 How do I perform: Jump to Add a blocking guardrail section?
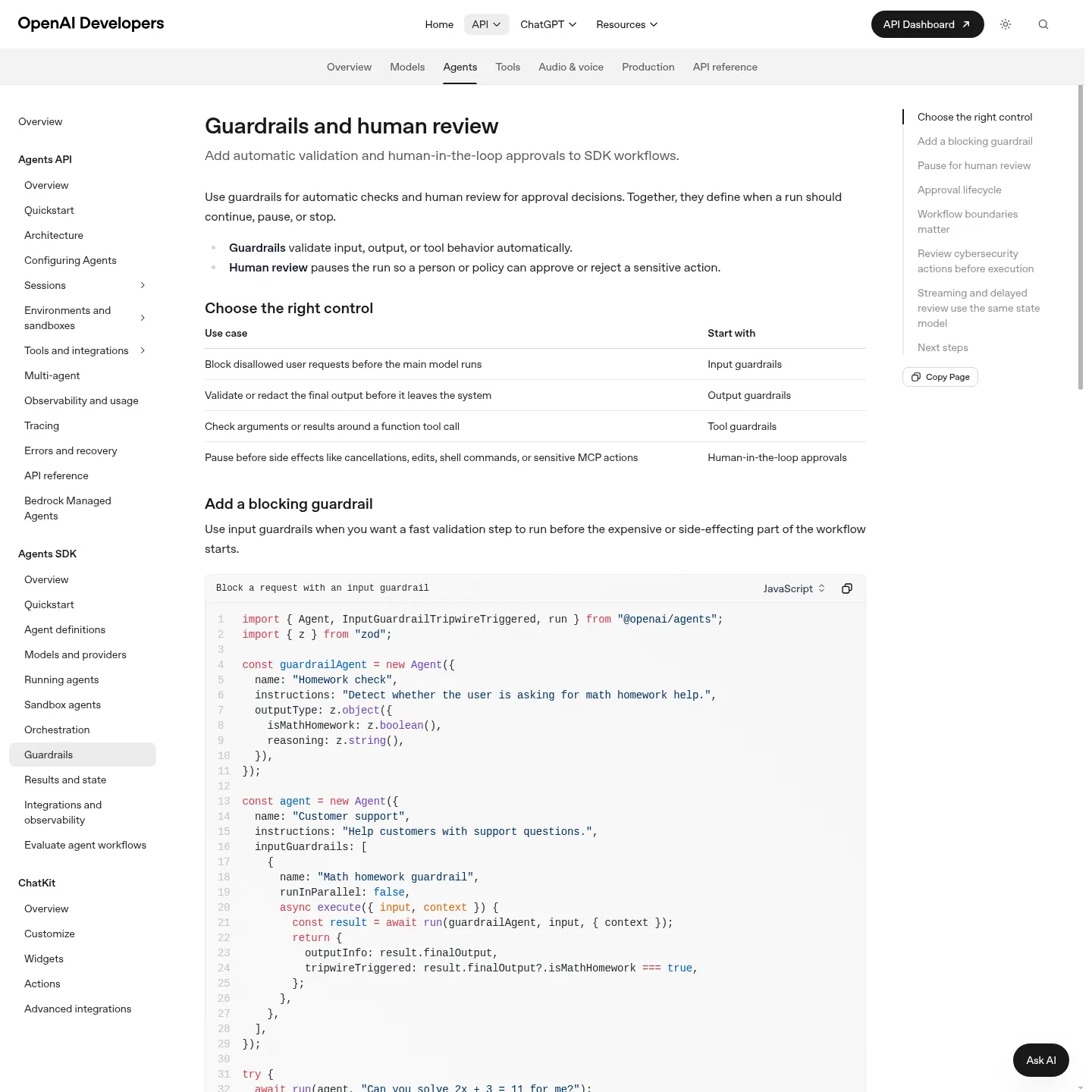pos(975,141)
